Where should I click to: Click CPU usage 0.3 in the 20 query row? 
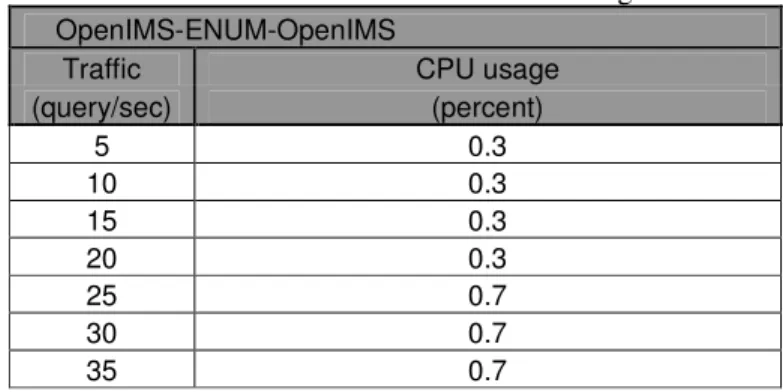pyautogui.click(x=487, y=257)
